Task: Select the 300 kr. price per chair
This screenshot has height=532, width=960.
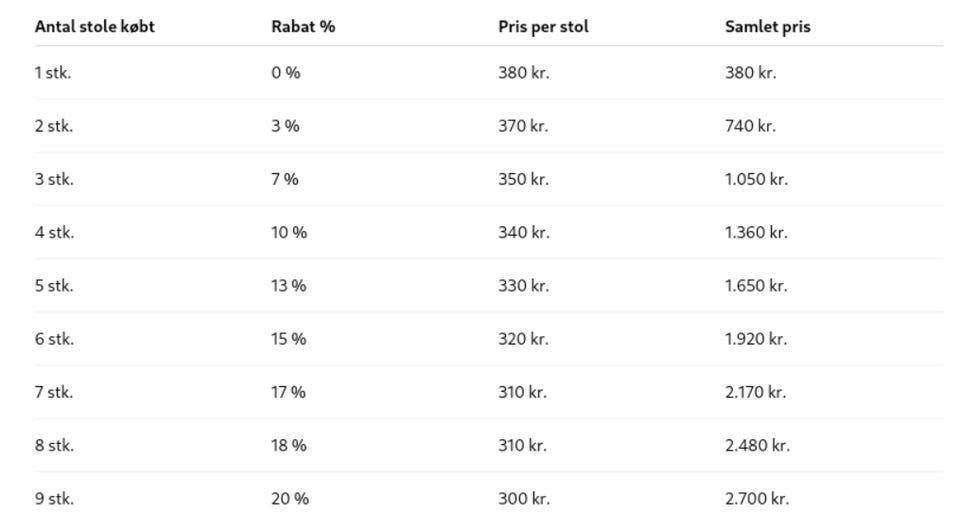Action: pyautogui.click(x=524, y=499)
